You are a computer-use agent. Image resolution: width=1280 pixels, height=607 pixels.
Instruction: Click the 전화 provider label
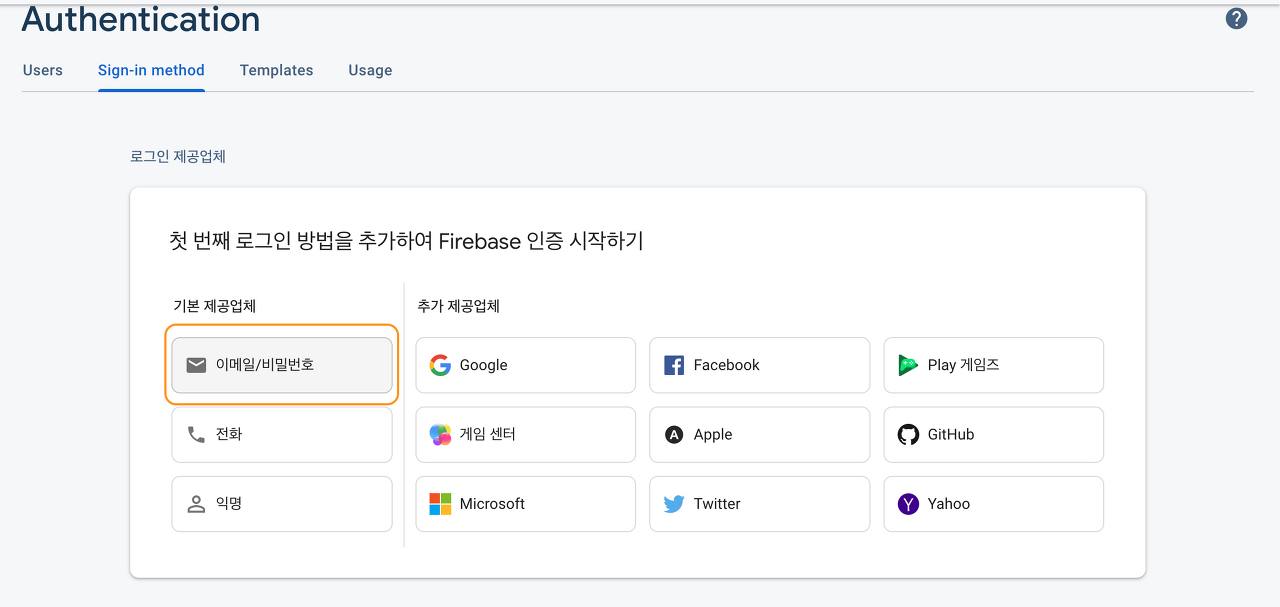(229, 434)
